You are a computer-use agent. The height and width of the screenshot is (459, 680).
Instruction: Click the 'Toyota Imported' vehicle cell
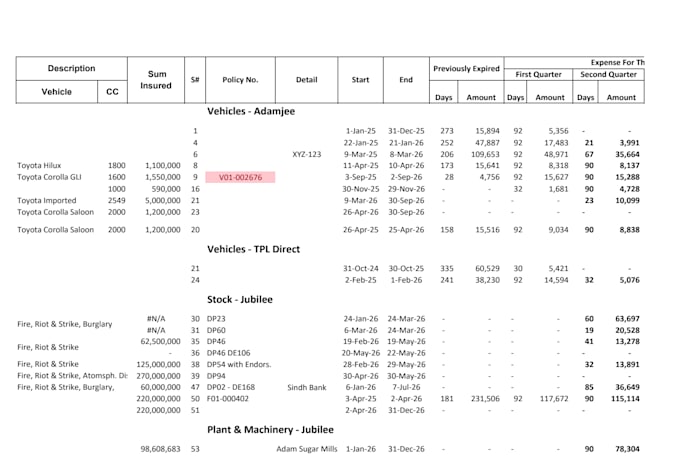tap(46, 200)
